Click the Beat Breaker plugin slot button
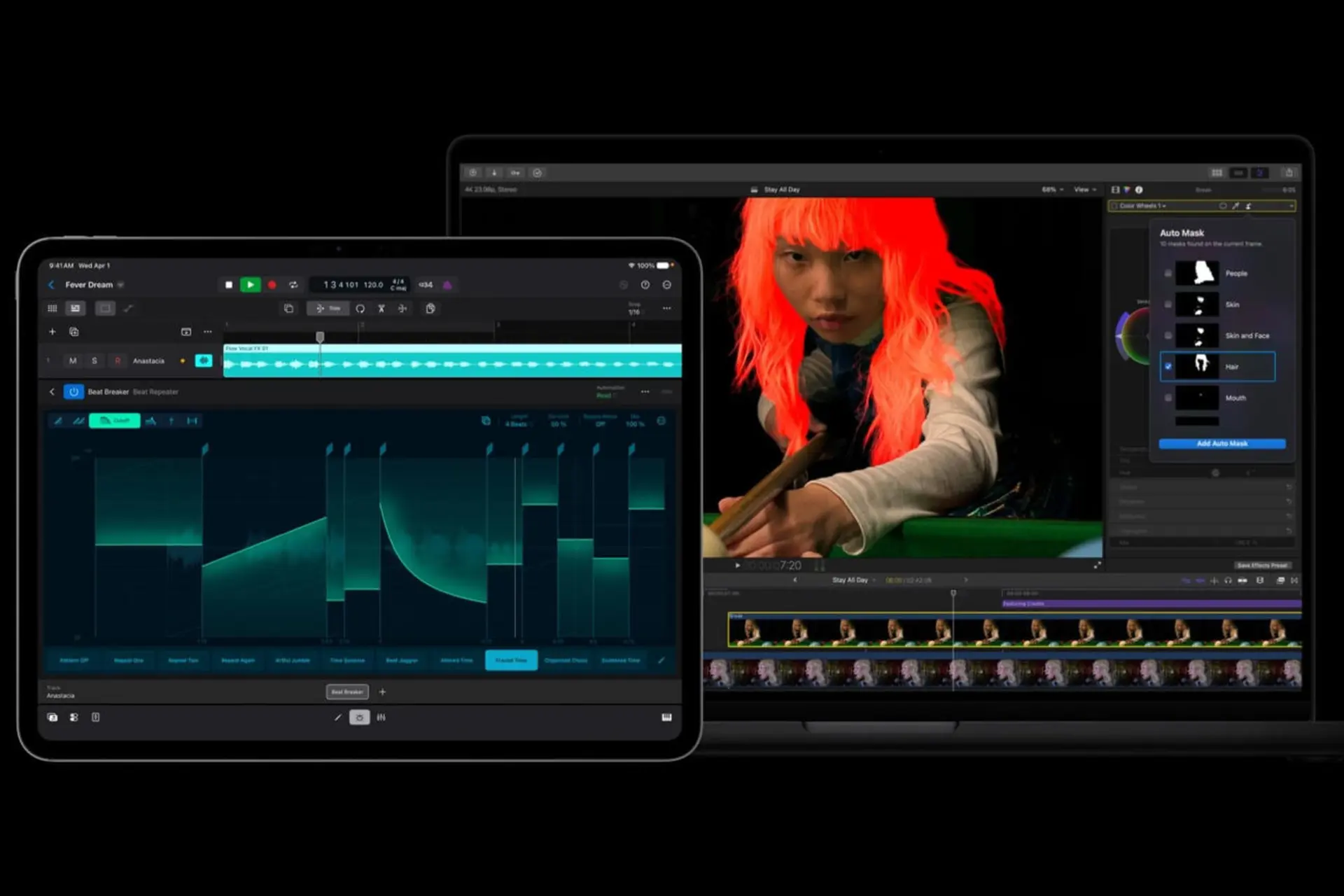 (347, 692)
